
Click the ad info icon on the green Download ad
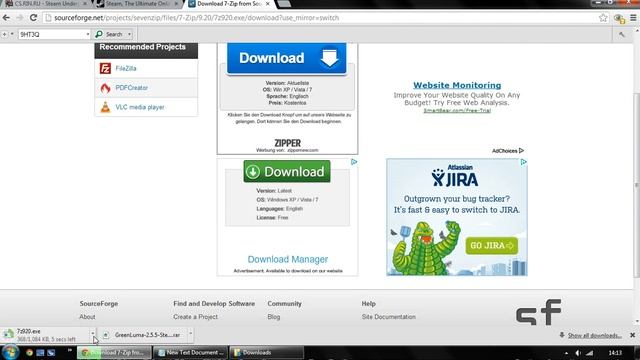(354, 162)
